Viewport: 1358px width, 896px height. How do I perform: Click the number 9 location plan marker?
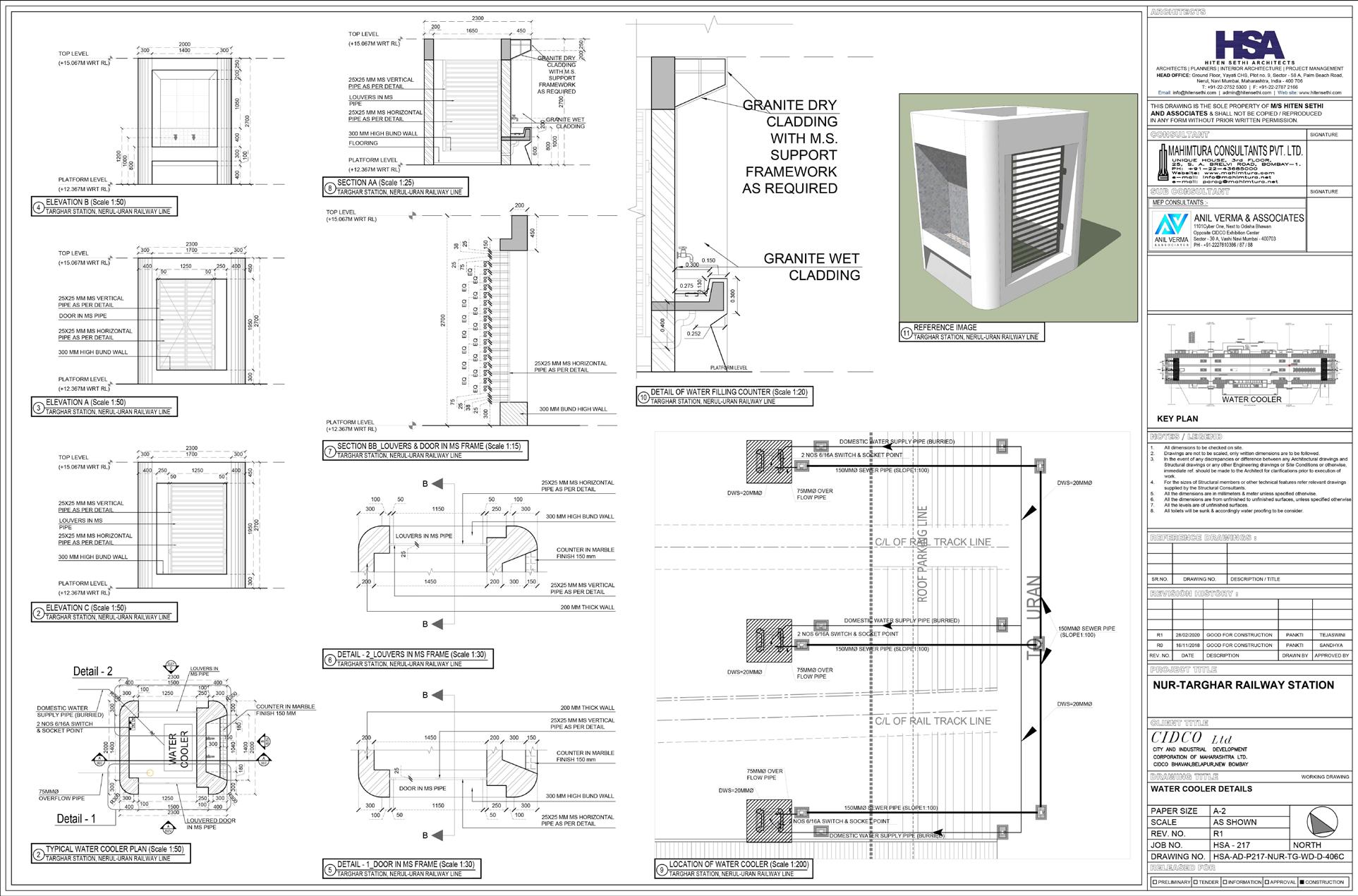click(661, 870)
